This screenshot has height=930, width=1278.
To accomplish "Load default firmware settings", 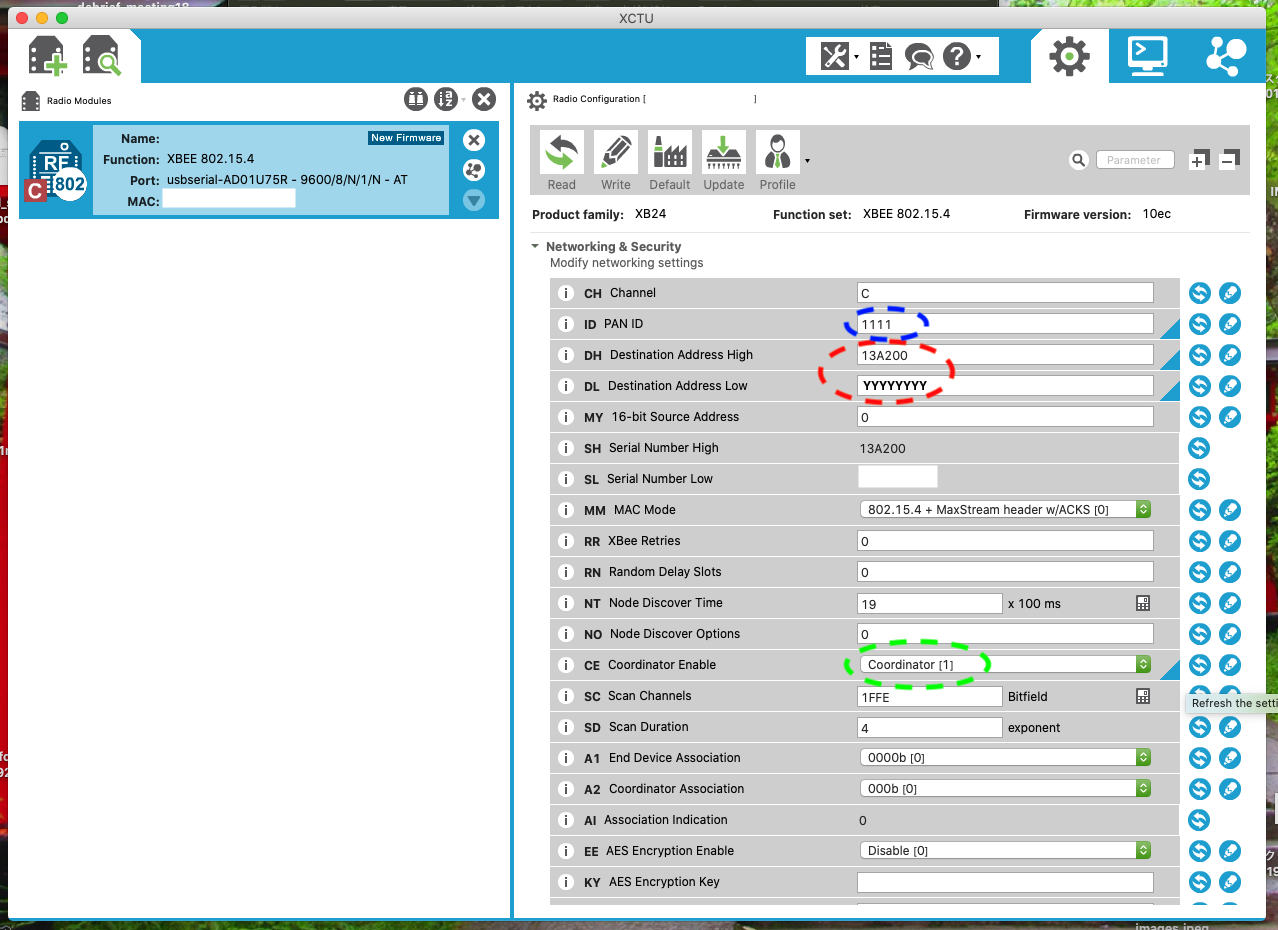I will pos(670,161).
